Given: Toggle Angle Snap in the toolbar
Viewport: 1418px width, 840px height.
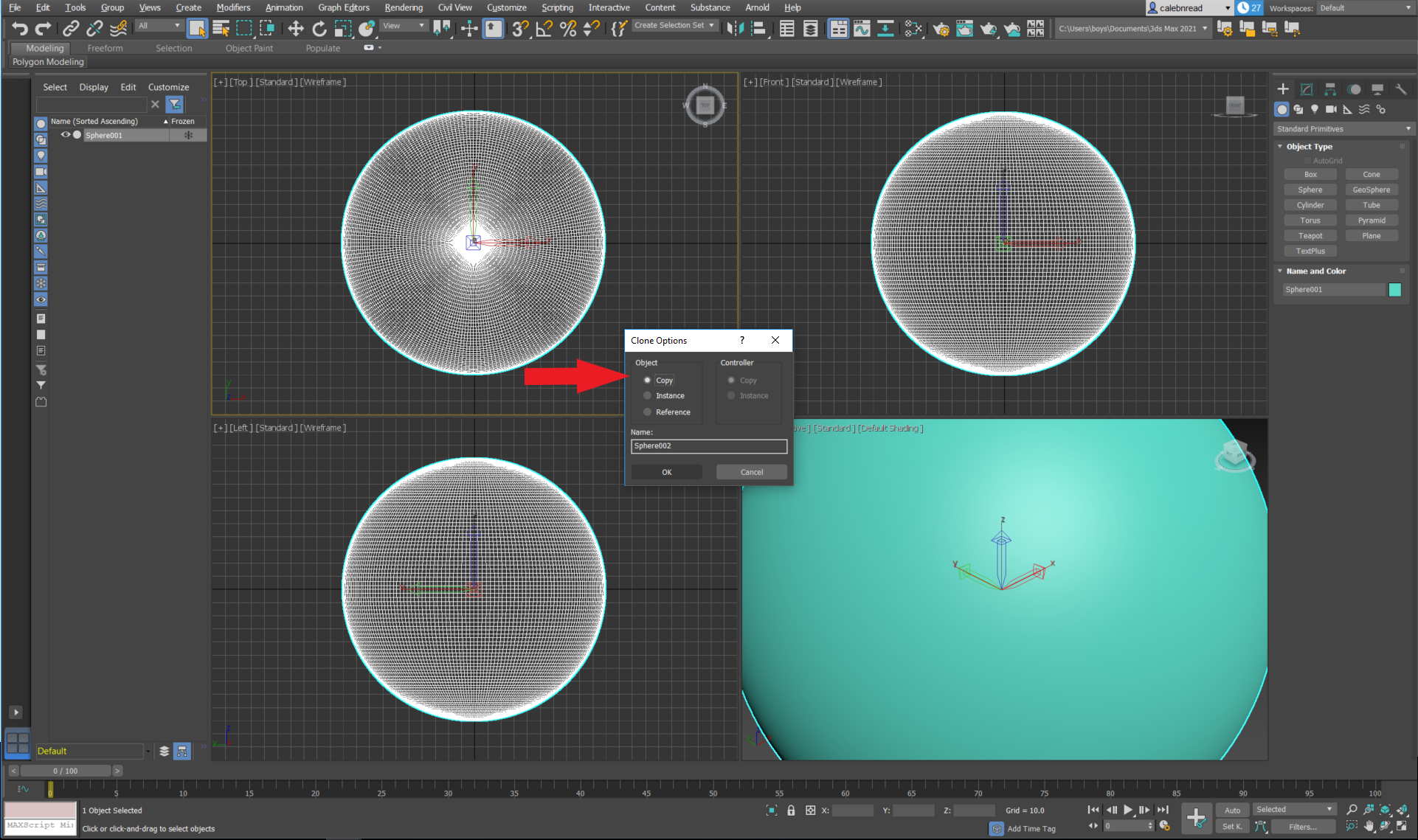Looking at the screenshot, I should [x=544, y=28].
